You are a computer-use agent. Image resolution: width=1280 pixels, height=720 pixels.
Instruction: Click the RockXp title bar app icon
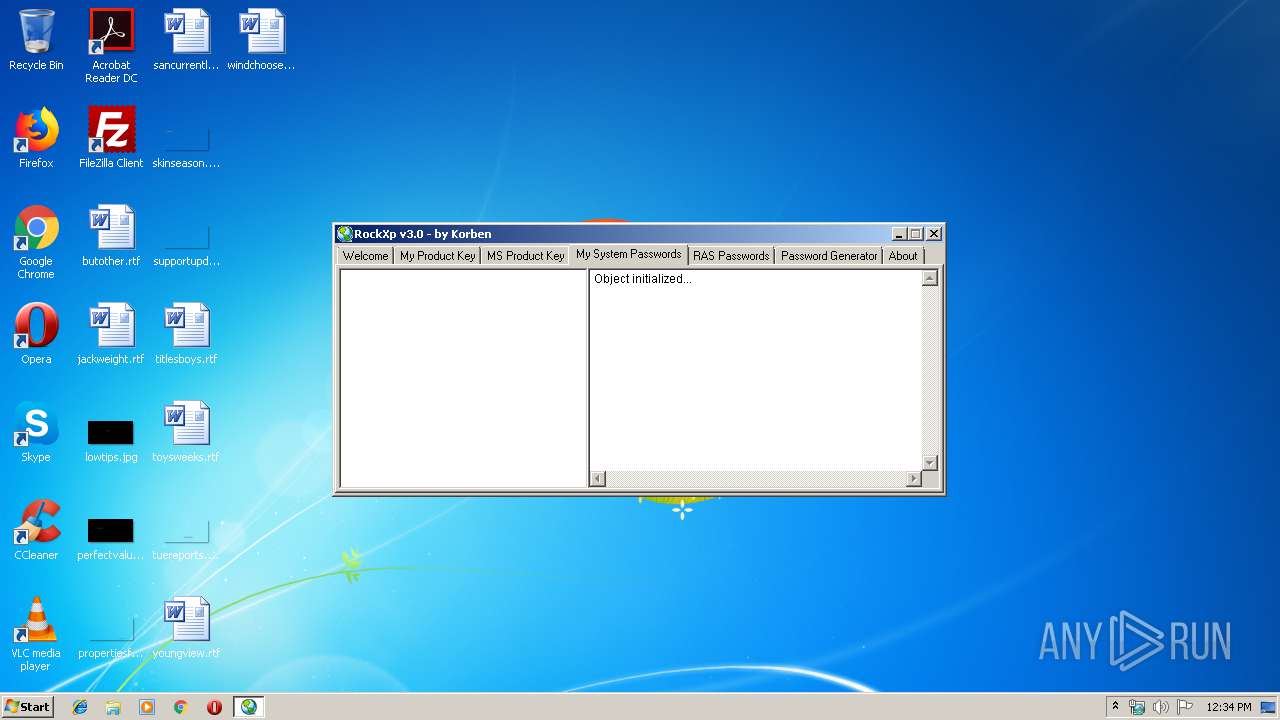345,234
